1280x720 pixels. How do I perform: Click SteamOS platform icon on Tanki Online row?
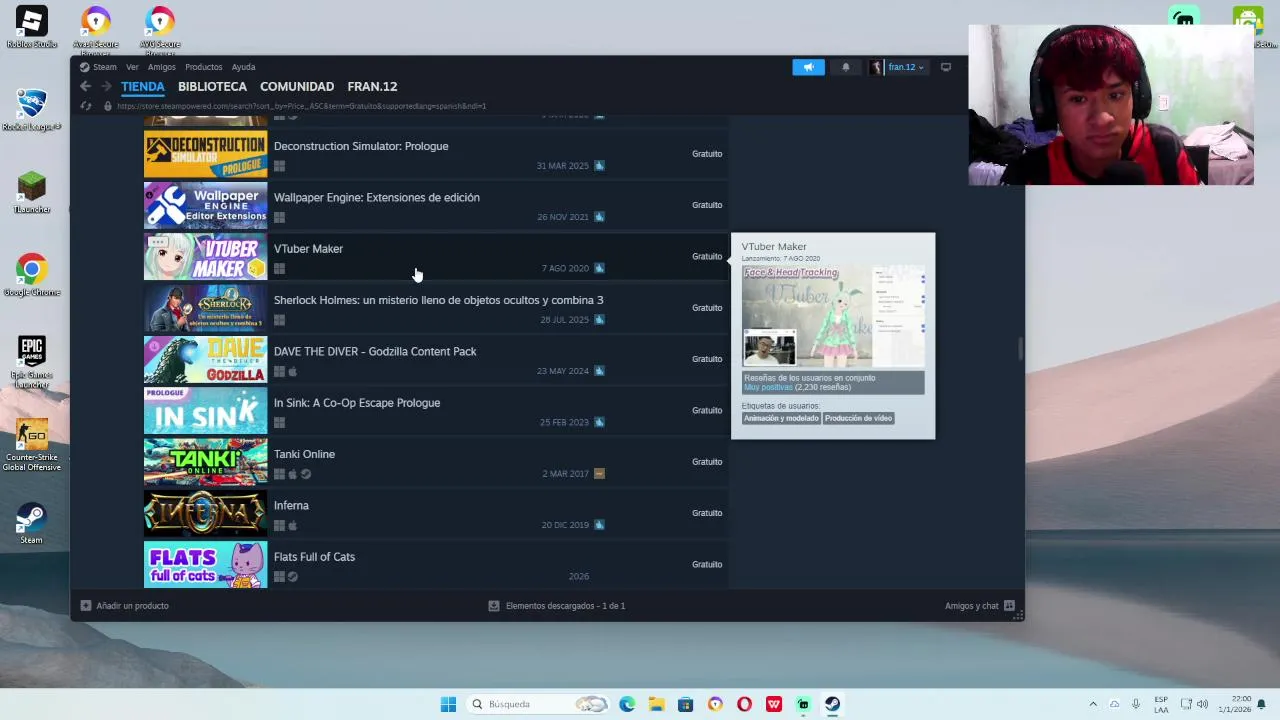tap(306, 474)
